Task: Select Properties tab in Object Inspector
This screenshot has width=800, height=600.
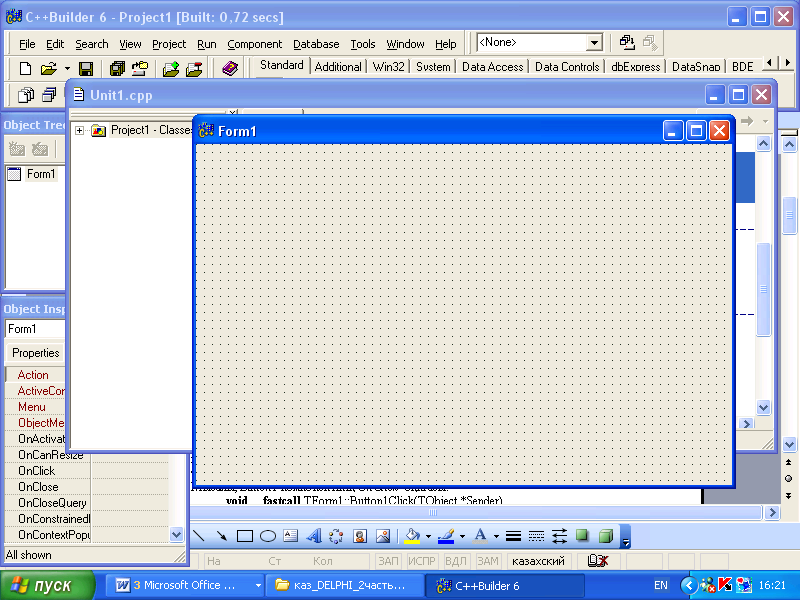Action: tap(36, 353)
